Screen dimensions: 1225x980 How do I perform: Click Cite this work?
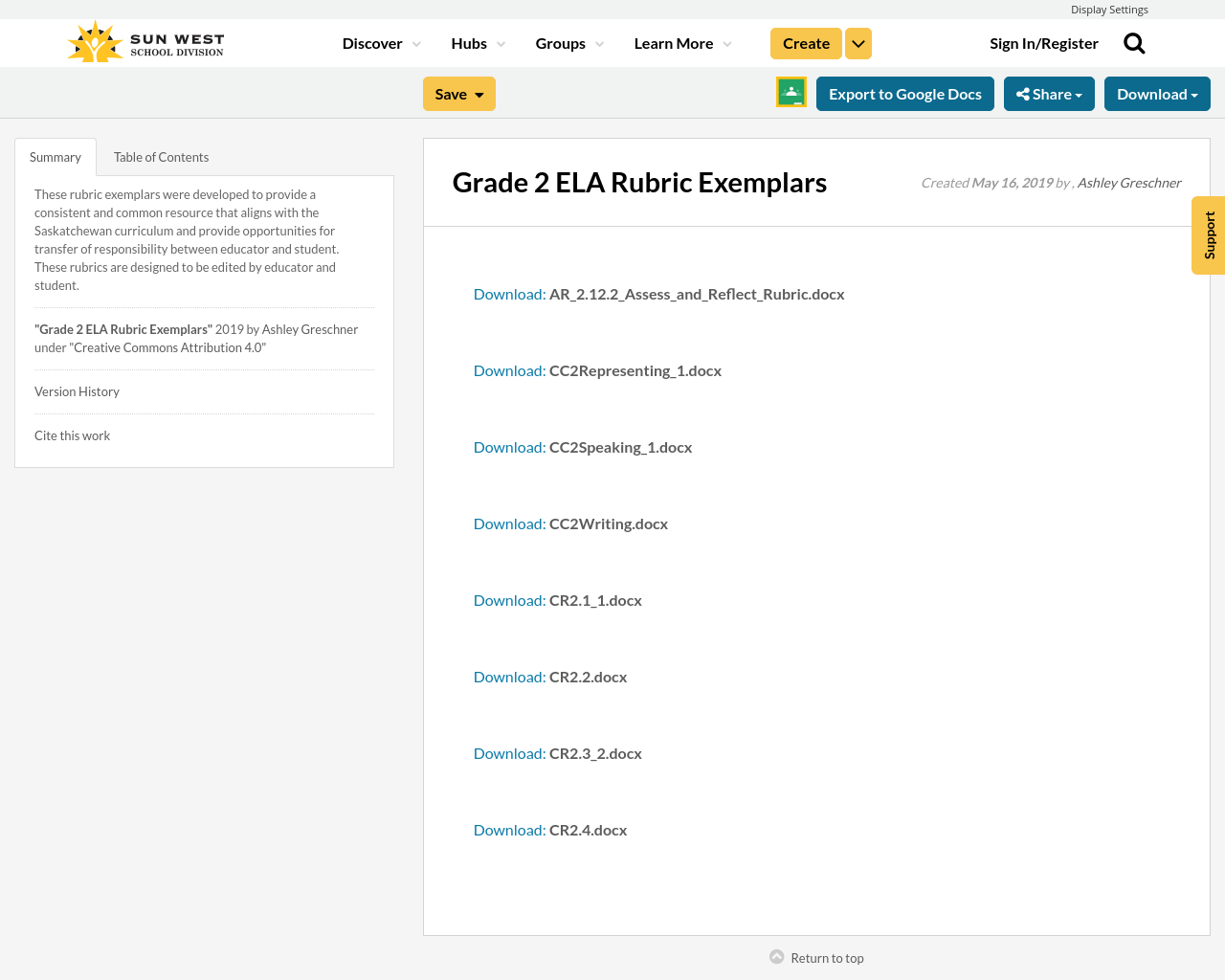point(72,434)
